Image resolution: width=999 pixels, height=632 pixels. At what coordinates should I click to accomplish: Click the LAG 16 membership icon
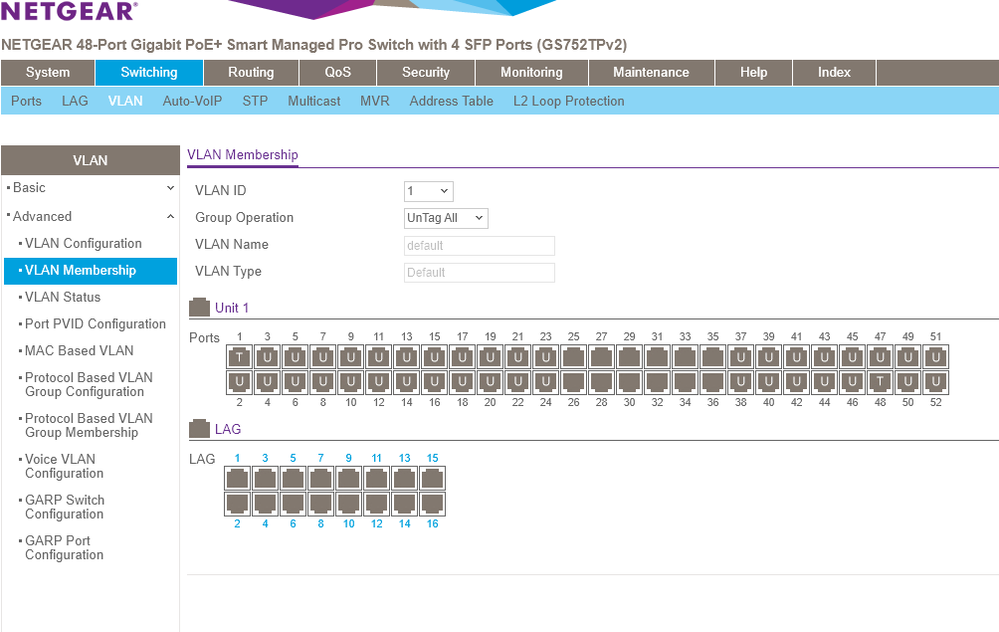(x=433, y=504)
